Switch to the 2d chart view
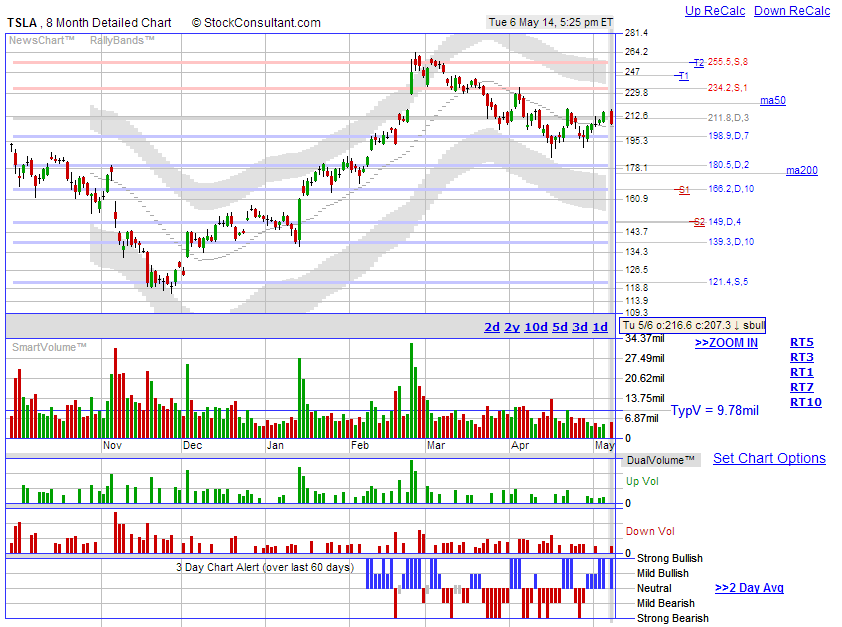 pos(492,327)
